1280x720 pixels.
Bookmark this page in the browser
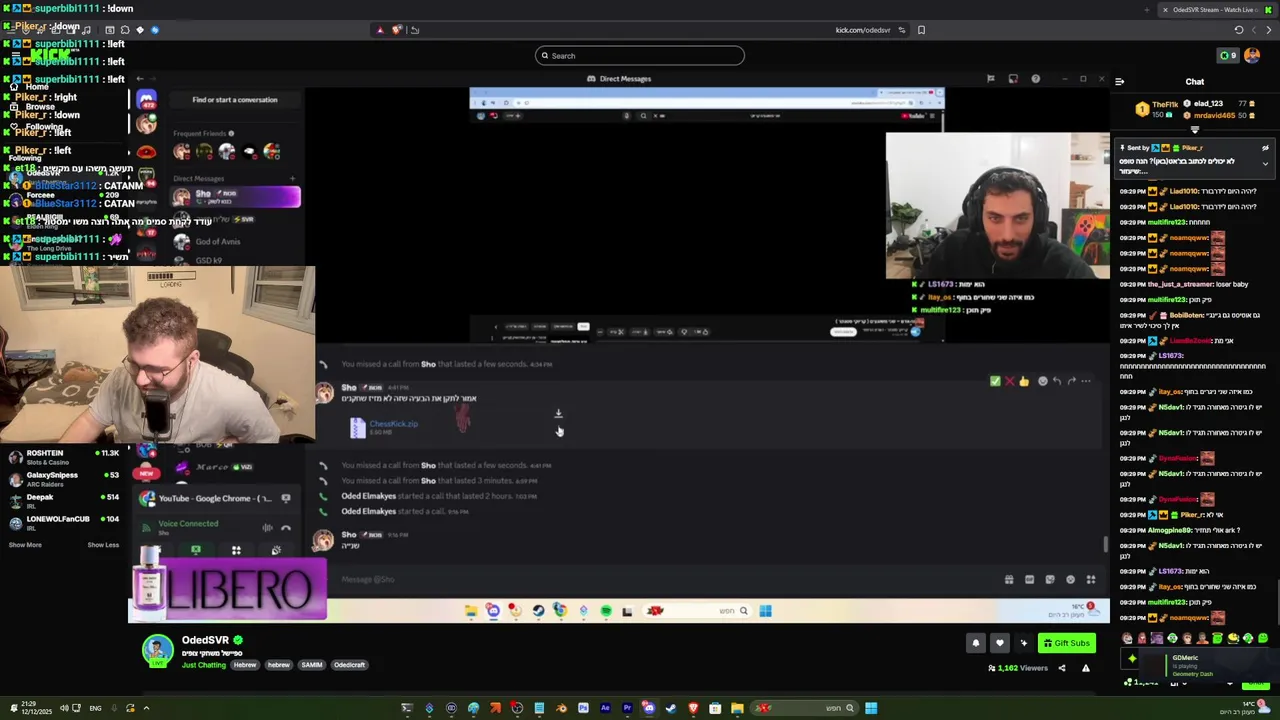(x=921, y=30)
